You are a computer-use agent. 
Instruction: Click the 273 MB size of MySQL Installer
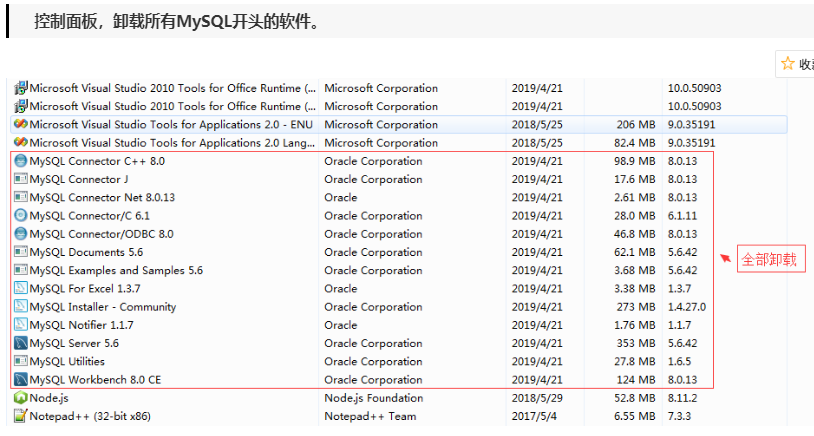click(x=636, y=306)
